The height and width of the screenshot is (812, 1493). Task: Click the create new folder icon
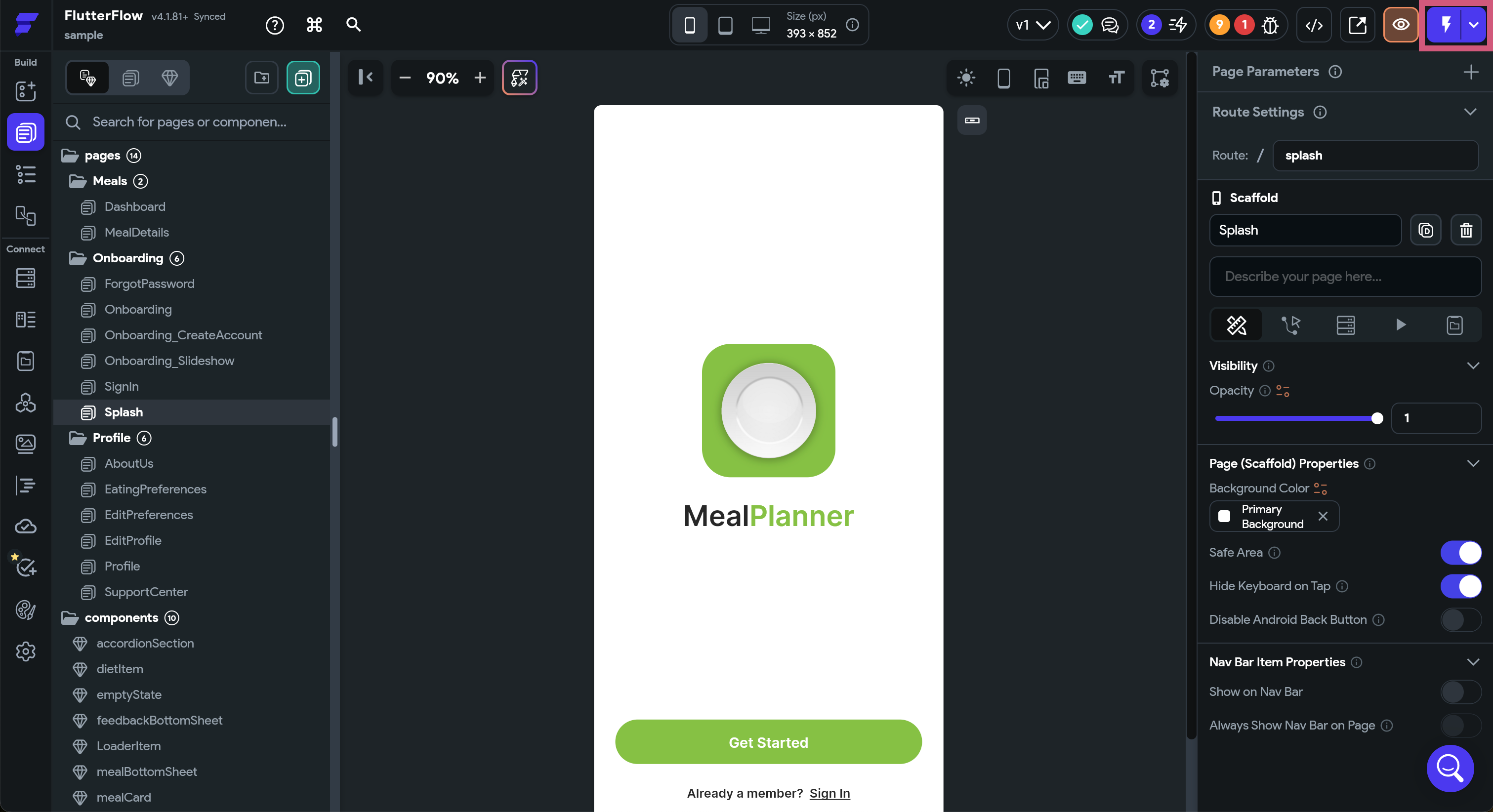tap(261, 78)
